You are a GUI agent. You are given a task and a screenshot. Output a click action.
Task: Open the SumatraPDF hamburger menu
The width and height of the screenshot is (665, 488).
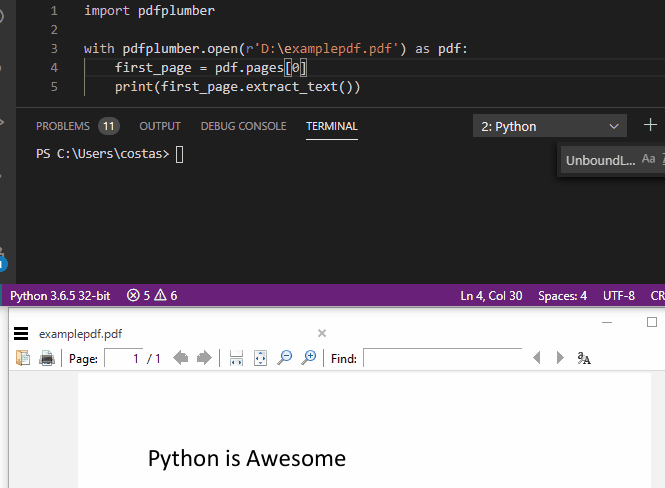pyautogui.click(x=21, y=334)
